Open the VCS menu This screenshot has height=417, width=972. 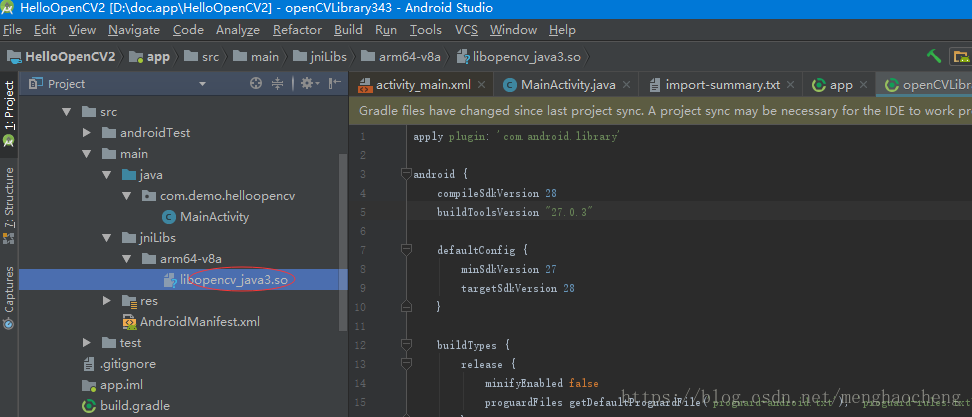[466, 30]
